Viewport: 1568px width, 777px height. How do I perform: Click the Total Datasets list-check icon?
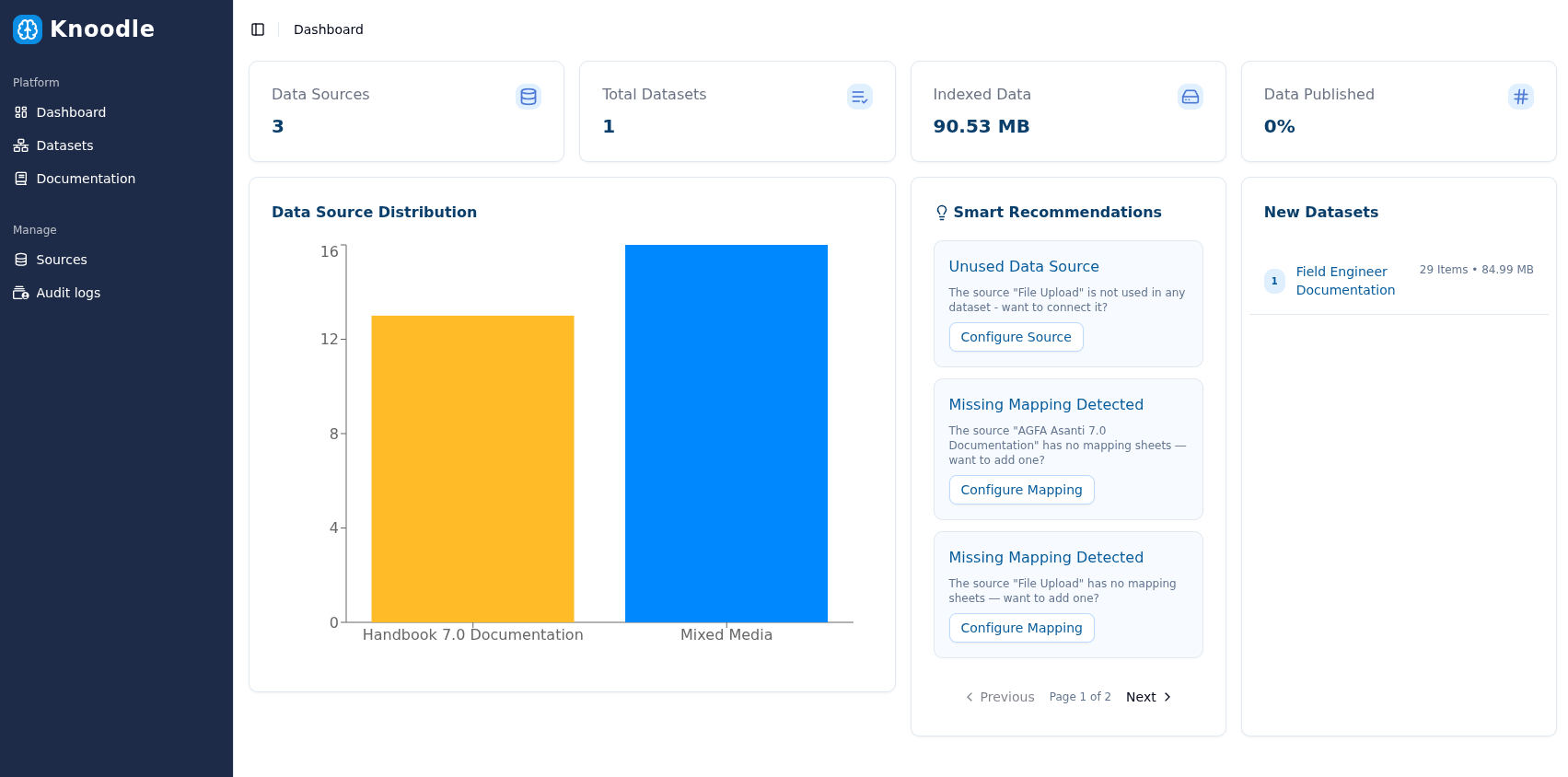(859, 97)
